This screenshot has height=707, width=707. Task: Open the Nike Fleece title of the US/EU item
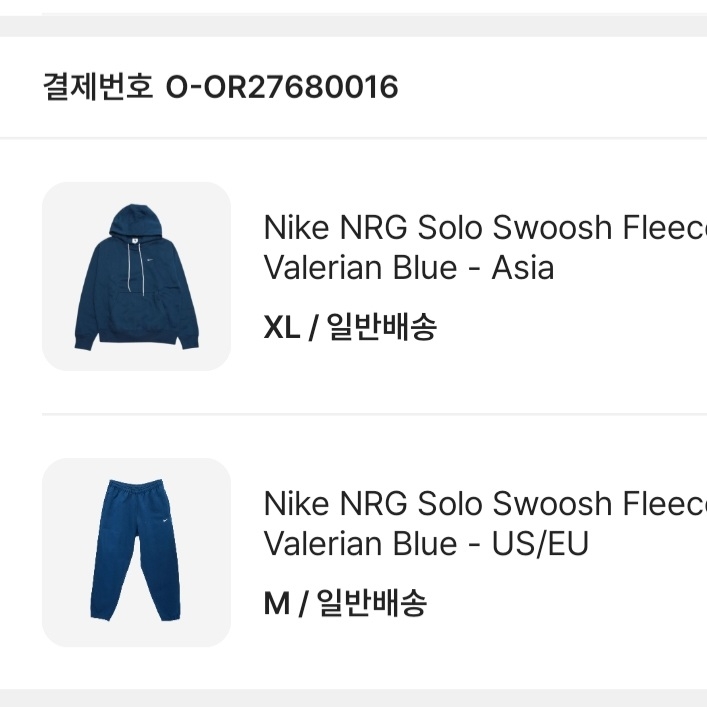(x=485, y=504)
